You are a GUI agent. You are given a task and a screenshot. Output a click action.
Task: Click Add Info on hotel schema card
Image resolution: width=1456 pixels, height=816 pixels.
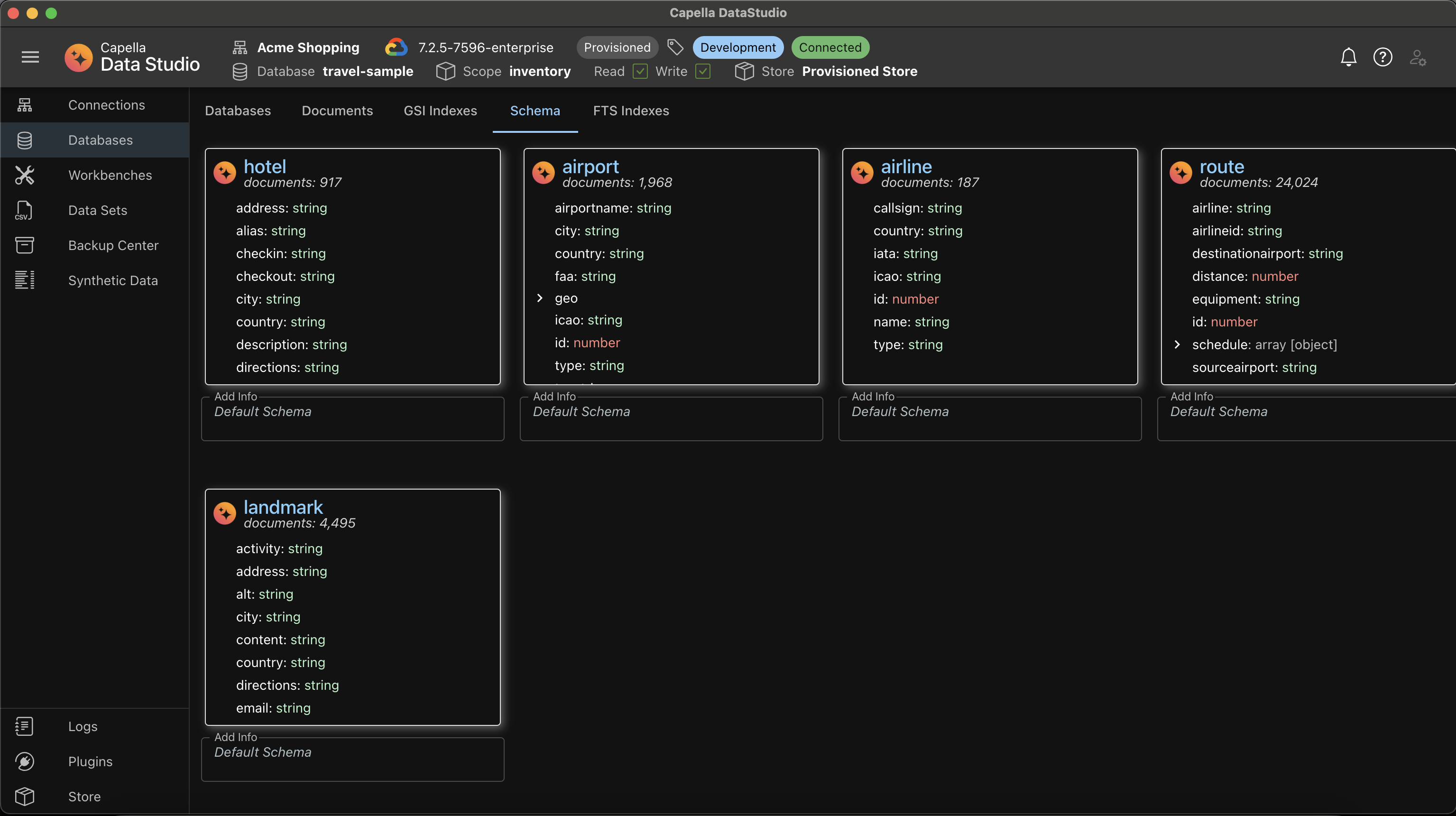pyautogui.click(x=235, y=396)
